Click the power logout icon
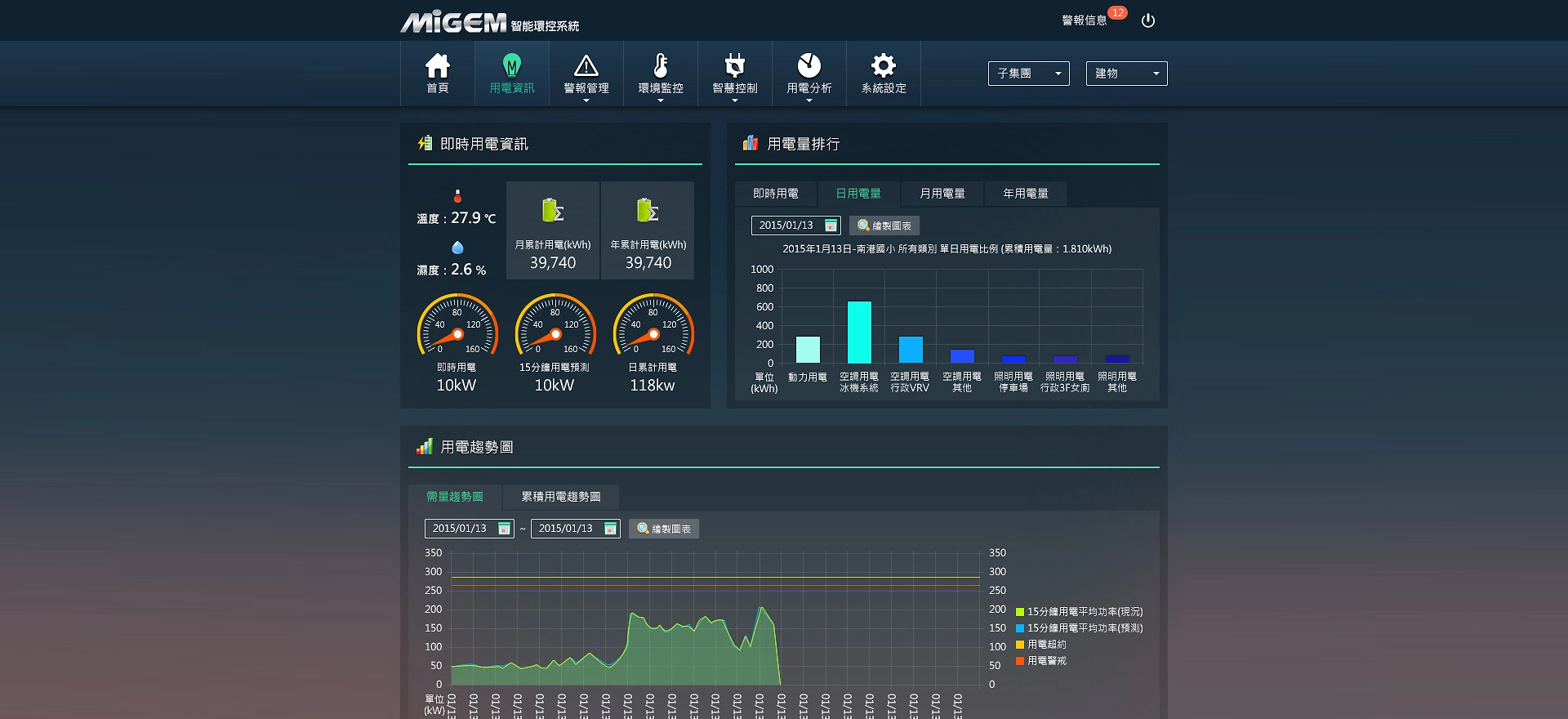The image size is (1568, 719). coord(1147,20)
